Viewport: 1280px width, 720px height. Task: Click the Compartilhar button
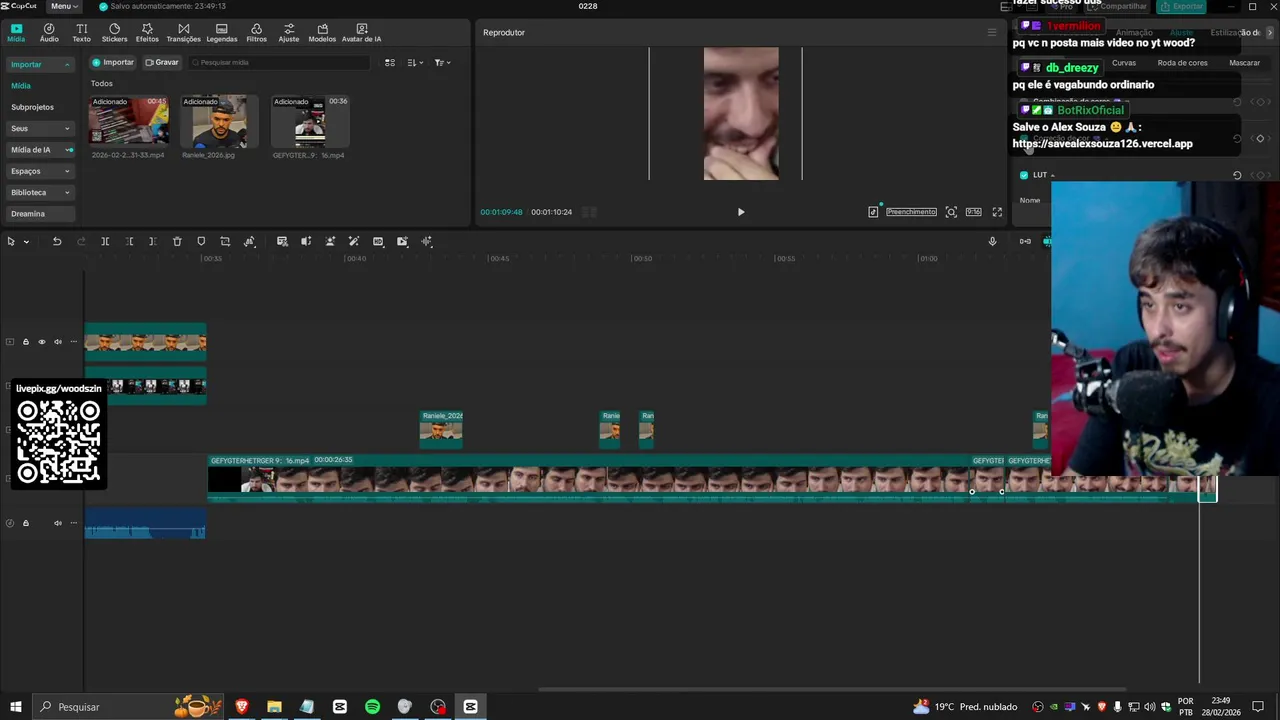pyautogui.click(x=1116, y=6)
